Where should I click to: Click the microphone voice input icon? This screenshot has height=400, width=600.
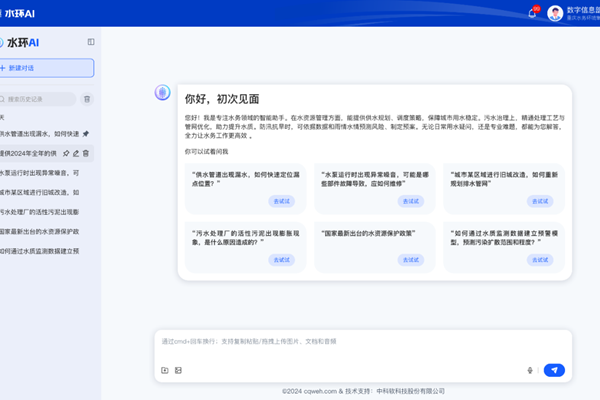(530, 370)
